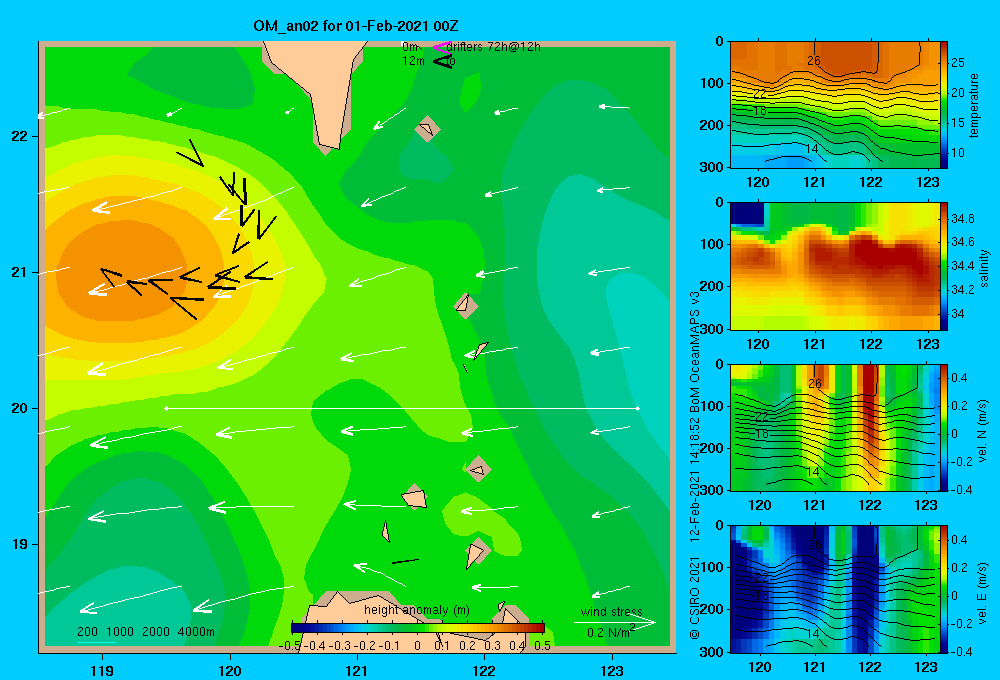Click the vel. E panel colorbar

point(944,589)
